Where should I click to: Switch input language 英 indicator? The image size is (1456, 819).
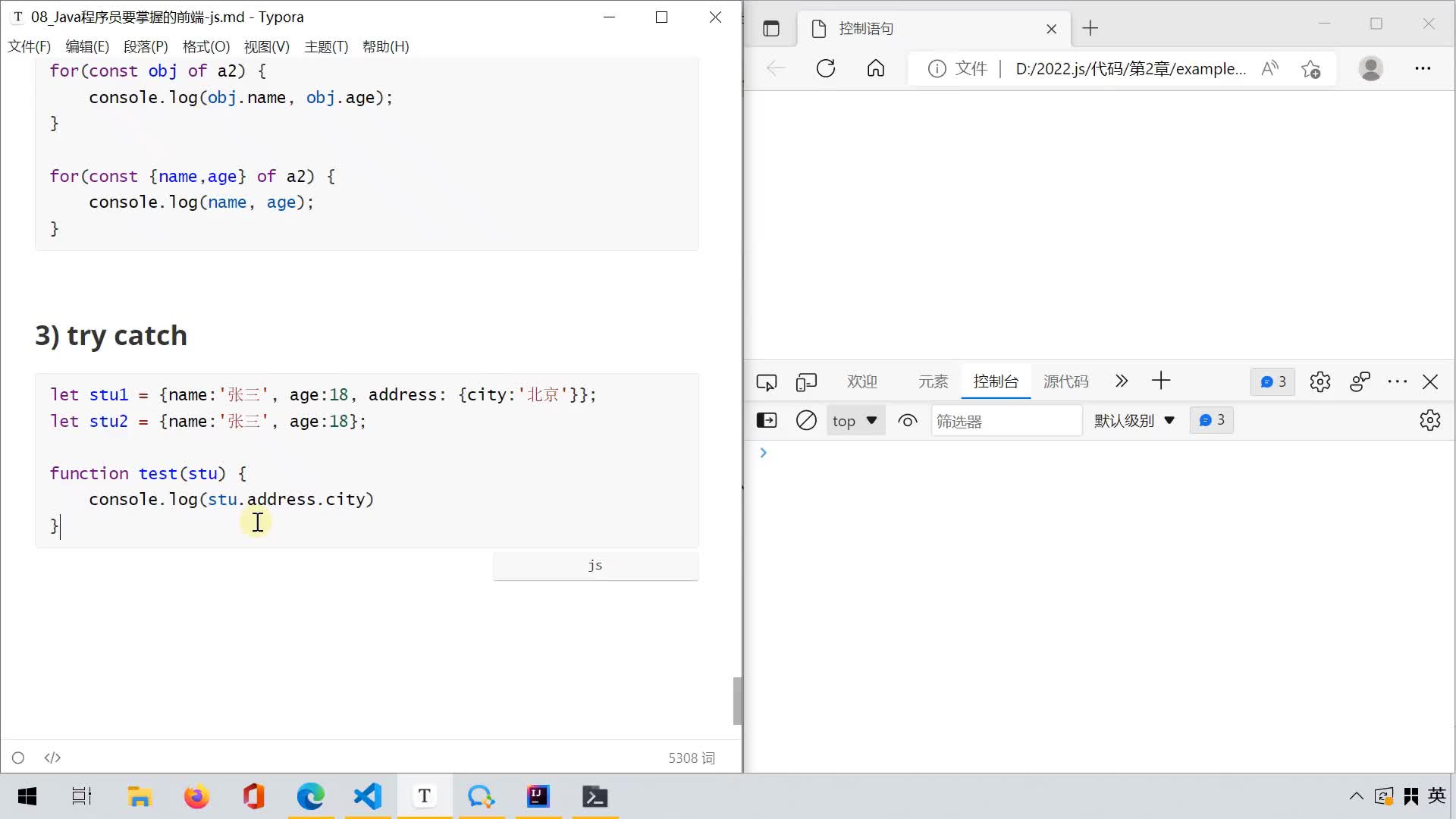click(x=1437, y=796)
